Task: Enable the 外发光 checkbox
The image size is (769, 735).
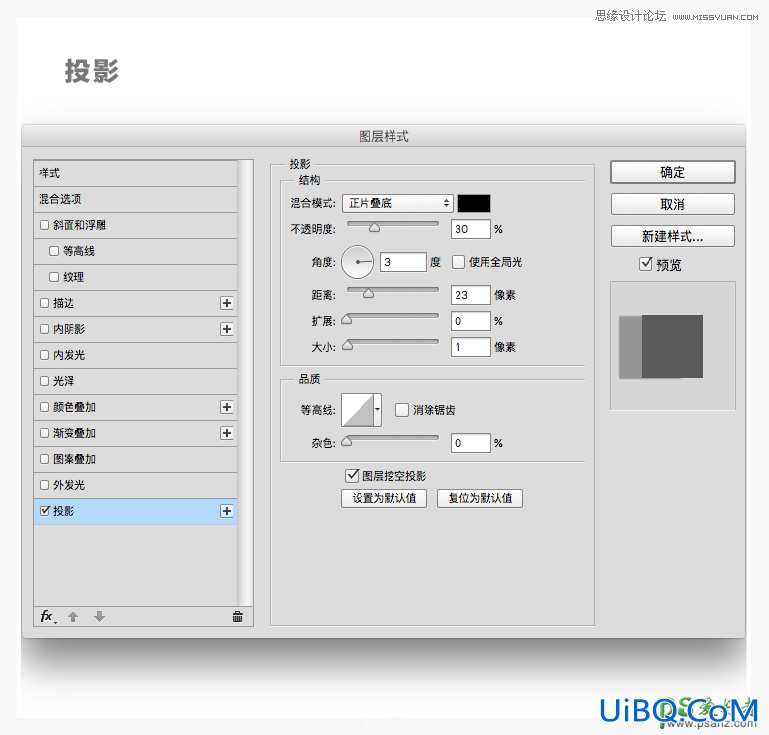Action: [45, 485]
